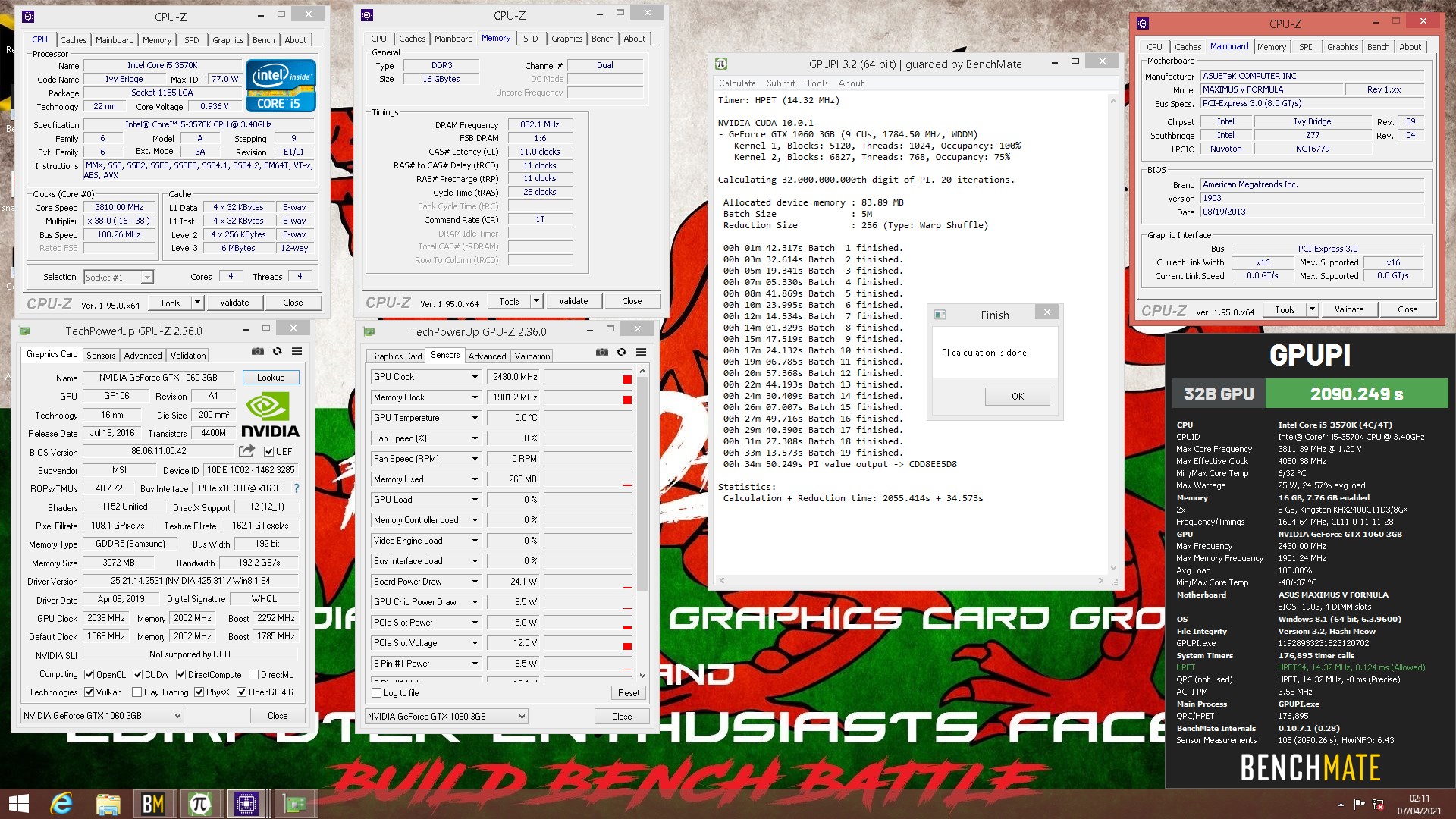Toggle the CUDA checkbox
This screenshot has height=819, width=1456.
click(138, 675)
